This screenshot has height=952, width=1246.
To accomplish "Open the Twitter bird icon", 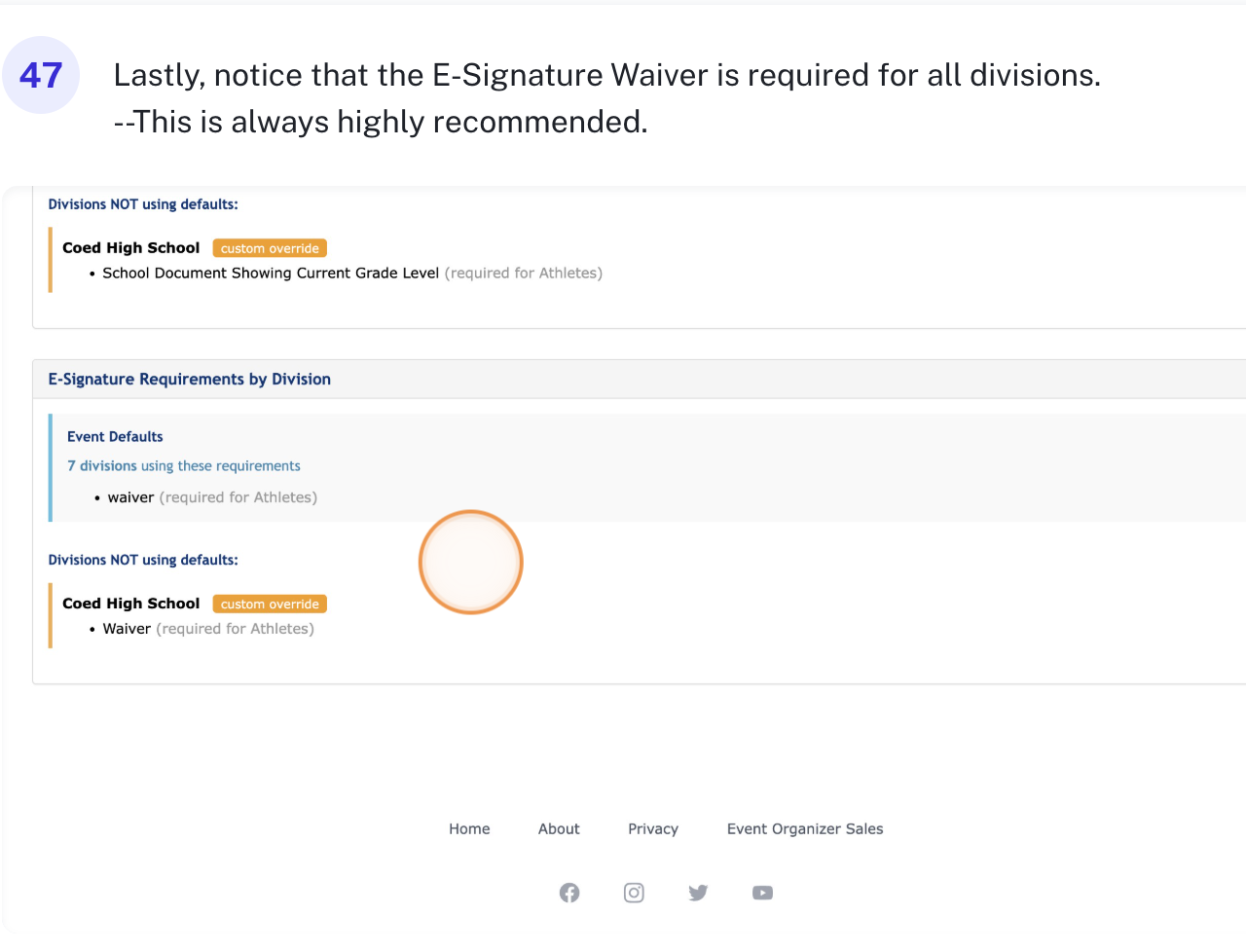I will click(698, 893).
